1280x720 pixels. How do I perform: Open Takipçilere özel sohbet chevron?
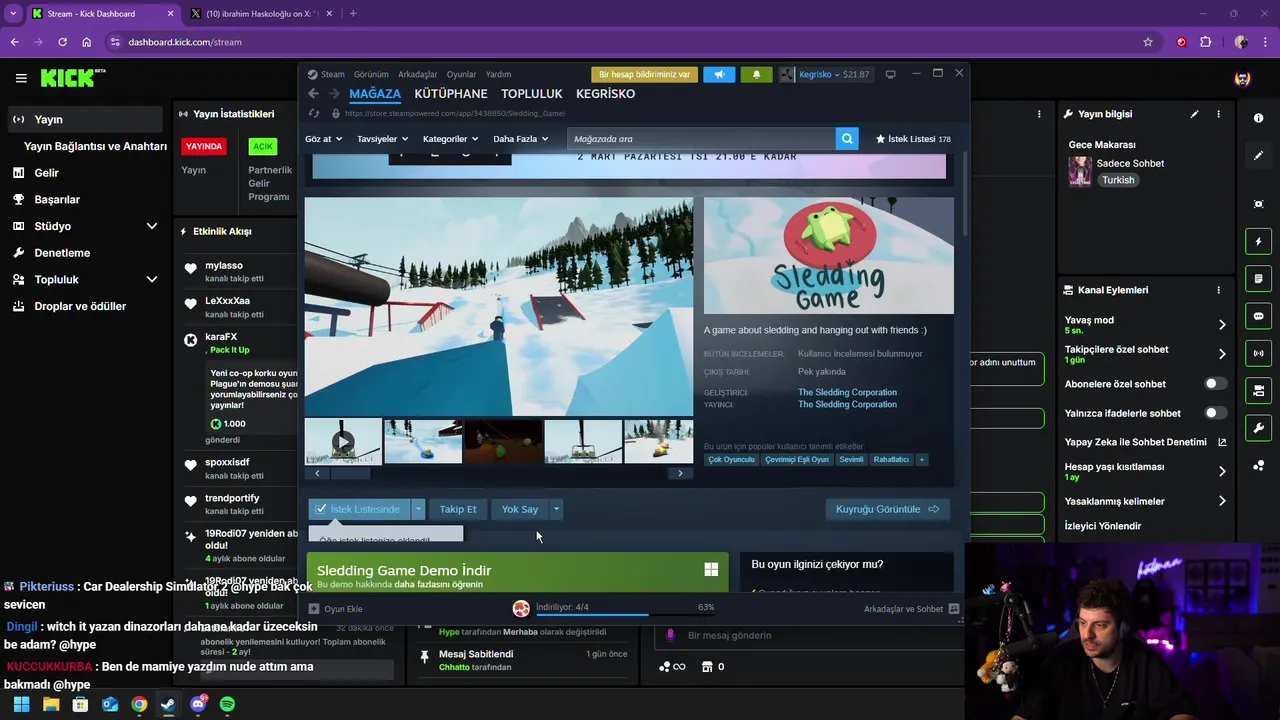1222,354
